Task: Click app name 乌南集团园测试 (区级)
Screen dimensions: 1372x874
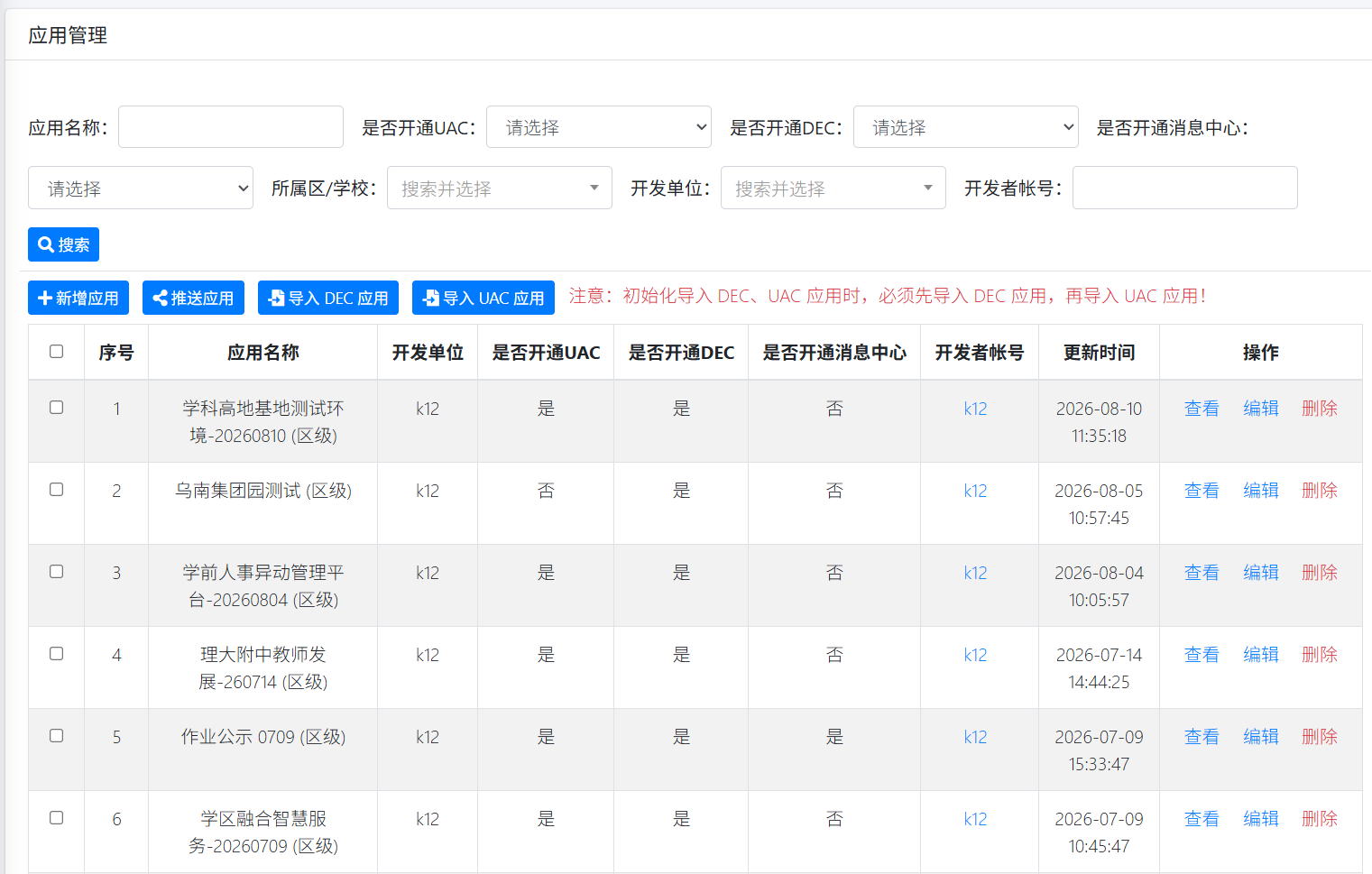Action: point(263,491)
